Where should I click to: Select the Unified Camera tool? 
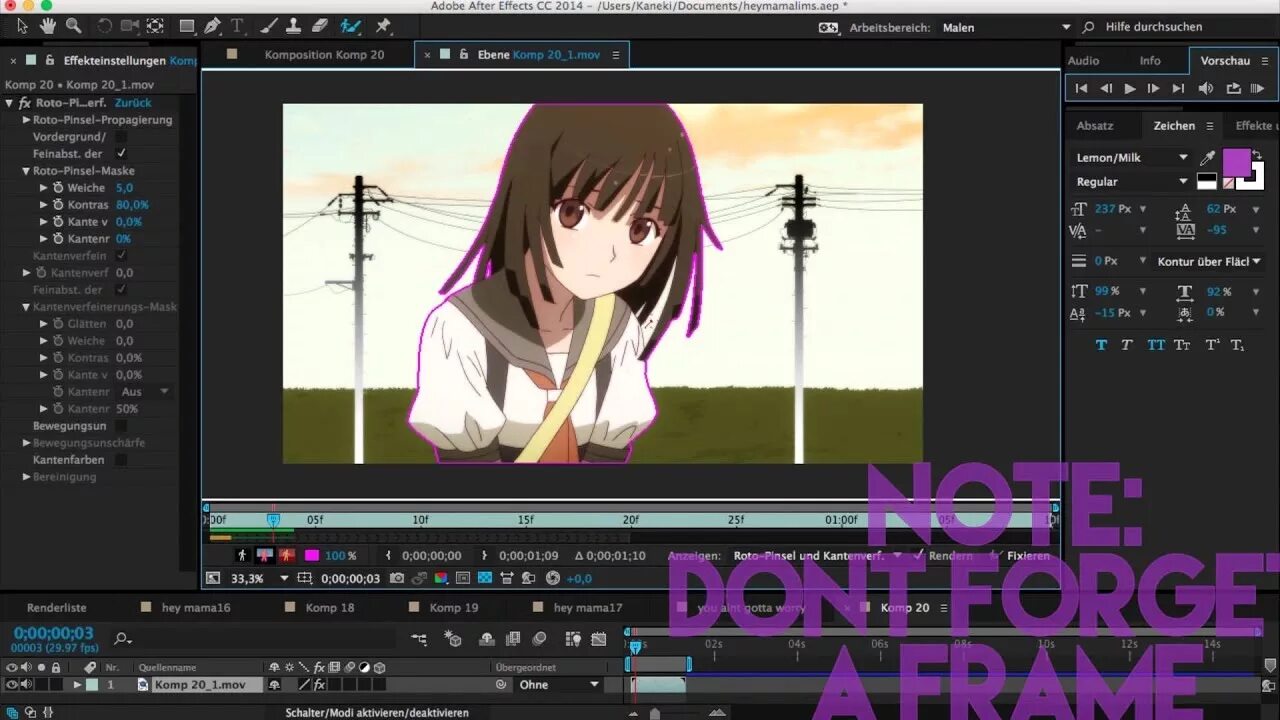[x=130, y=26]
